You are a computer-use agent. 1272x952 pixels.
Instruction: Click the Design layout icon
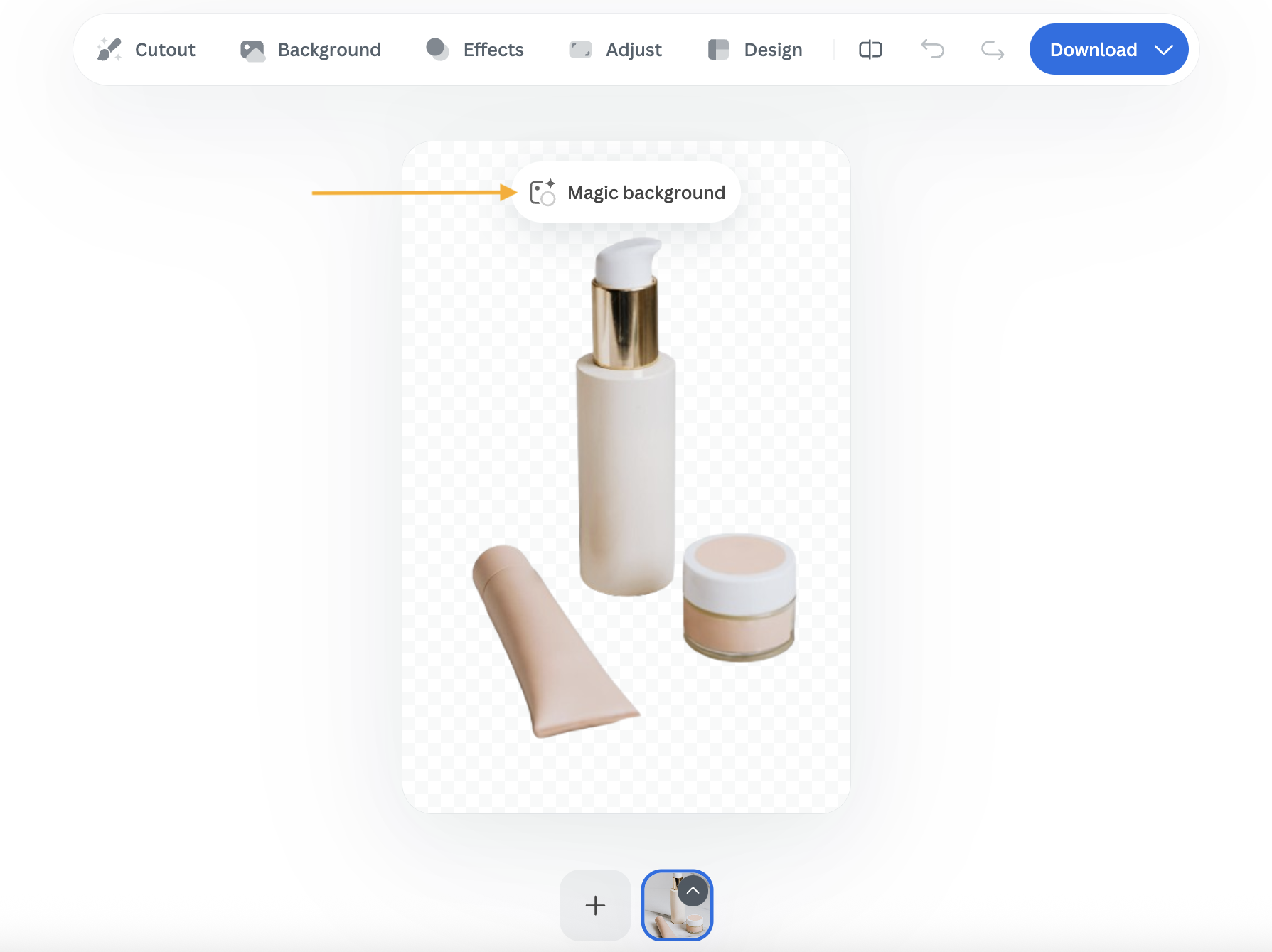coord(718,50)
